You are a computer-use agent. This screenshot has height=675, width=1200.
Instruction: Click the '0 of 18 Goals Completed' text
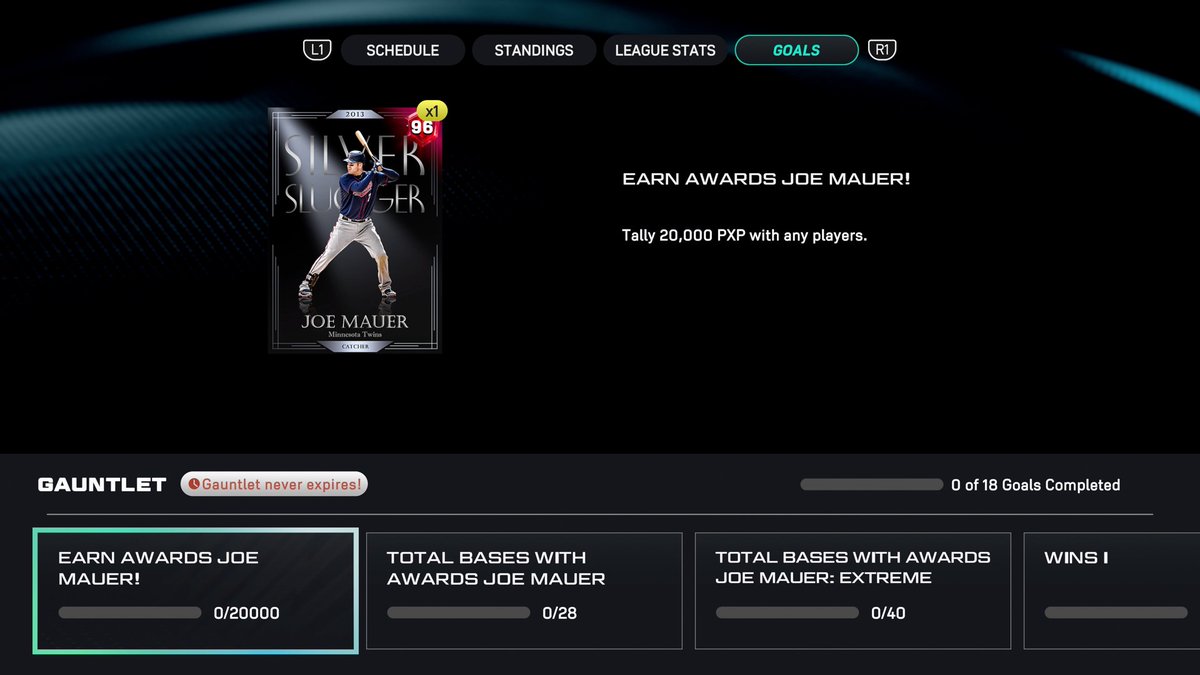[x=1036, y=485]
